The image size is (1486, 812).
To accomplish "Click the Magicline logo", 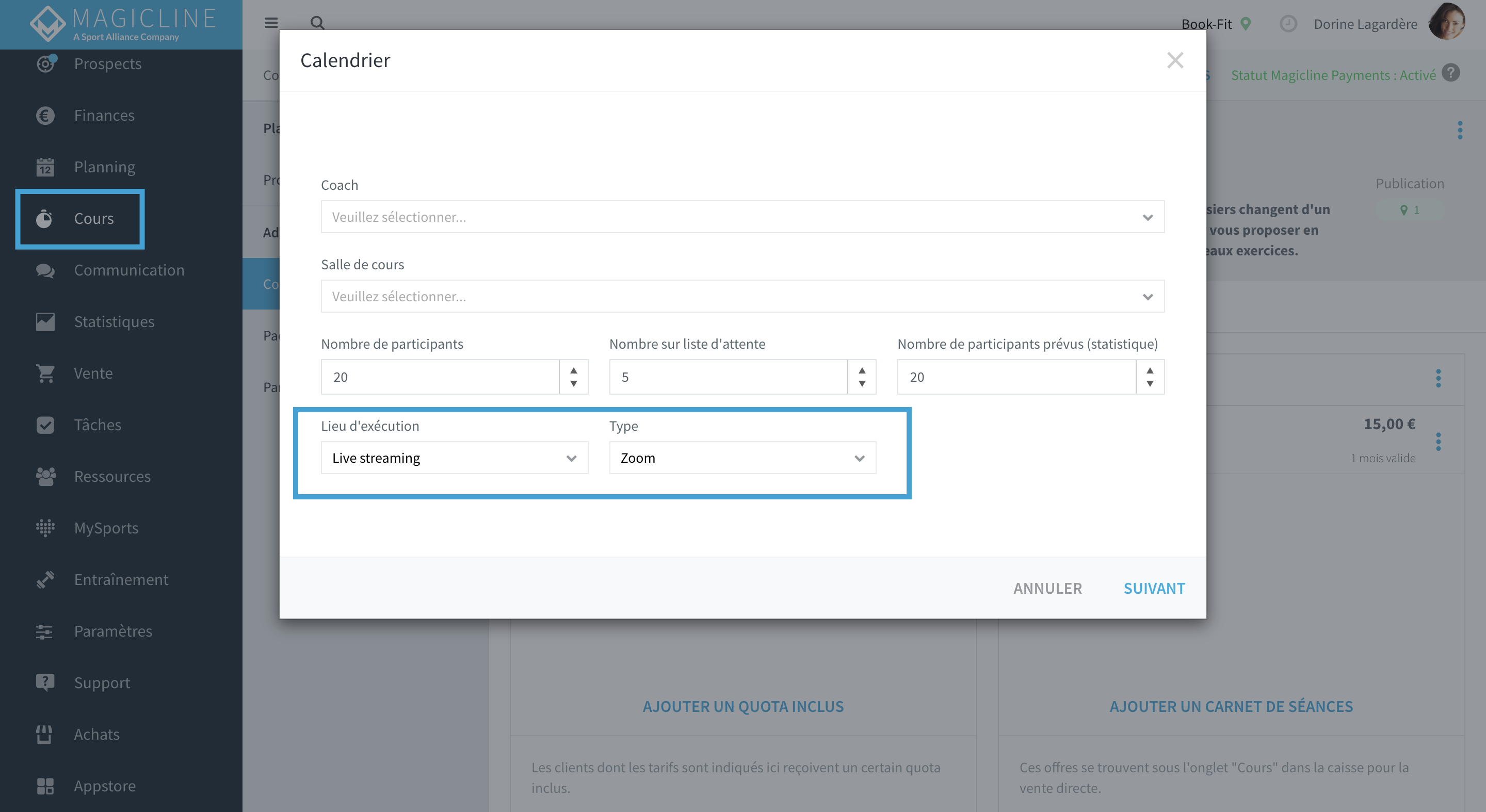I will [x=122, y=24].
